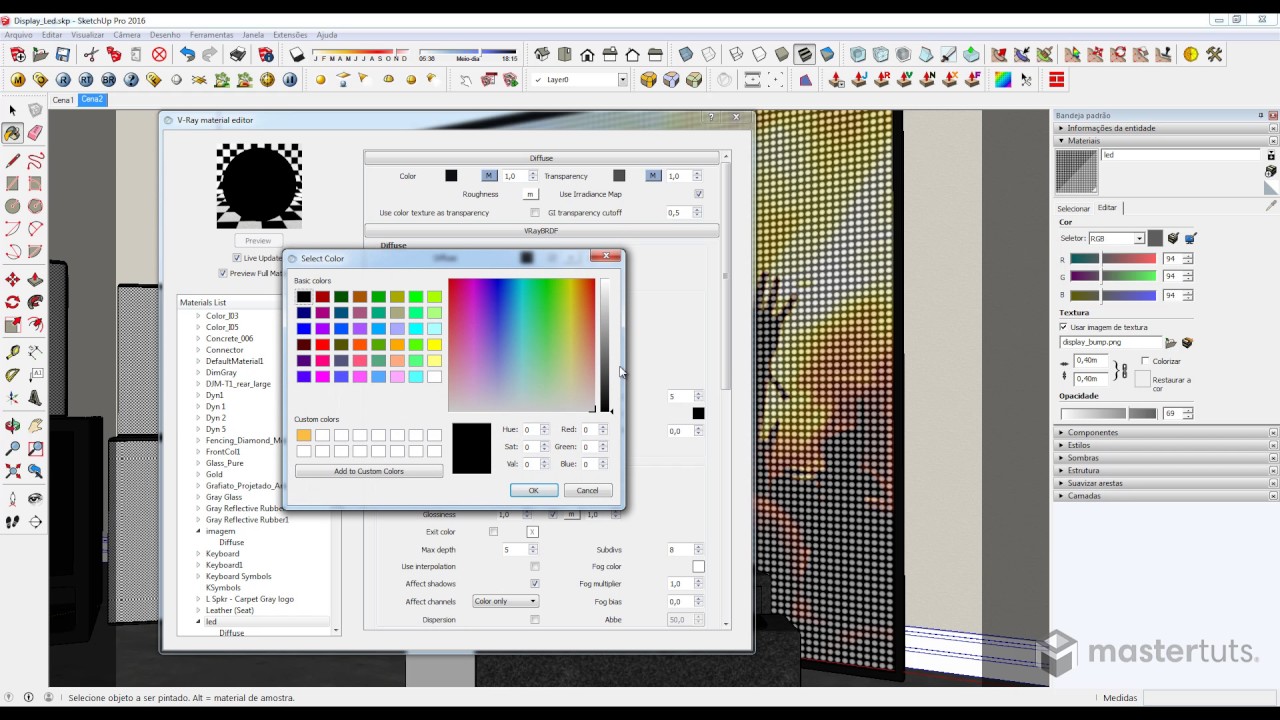Open V-Ray material editor M icon
The image size is (1280, 720).
18,80
